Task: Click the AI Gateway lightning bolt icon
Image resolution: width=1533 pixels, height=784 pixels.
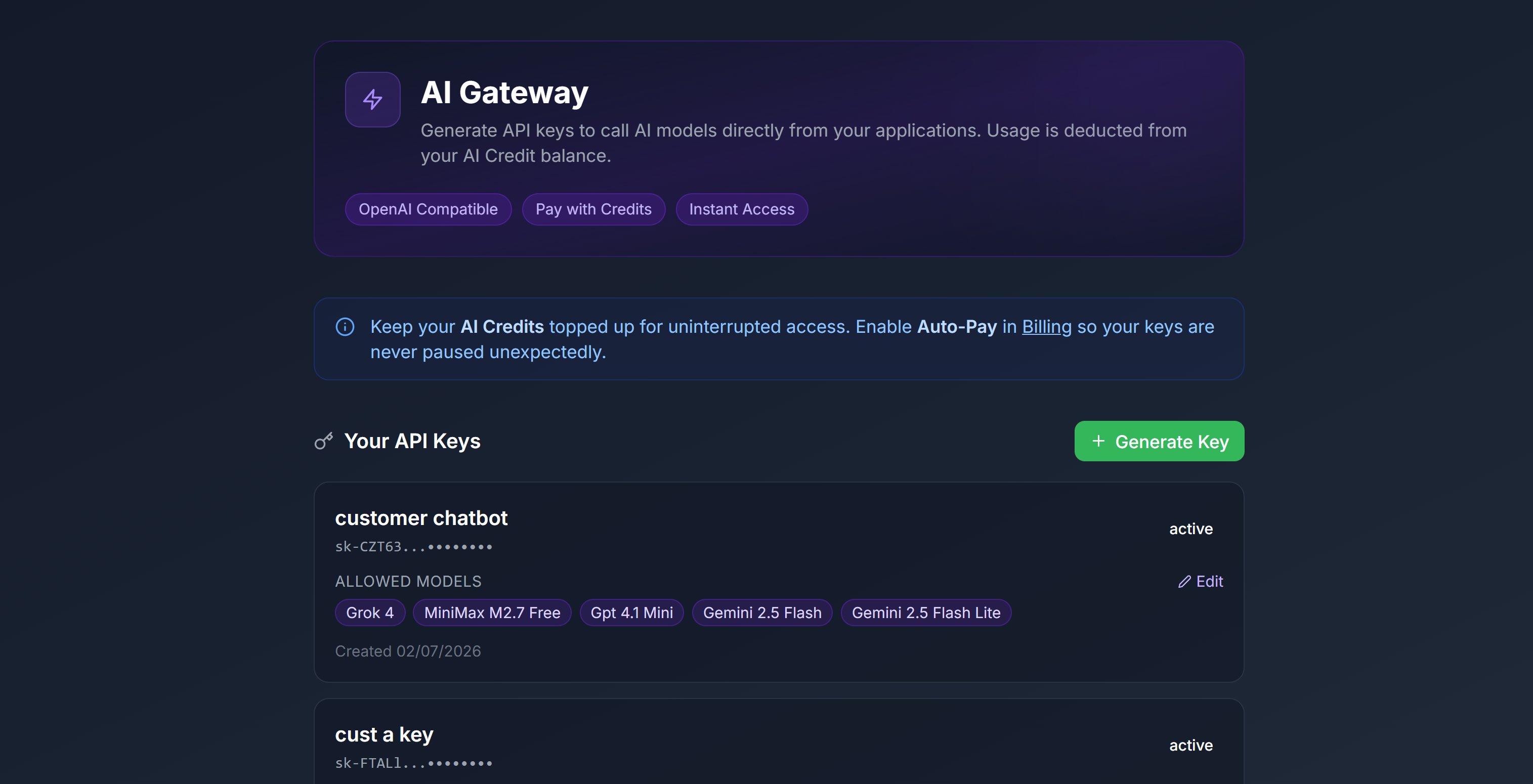Action: pos(372,99)
